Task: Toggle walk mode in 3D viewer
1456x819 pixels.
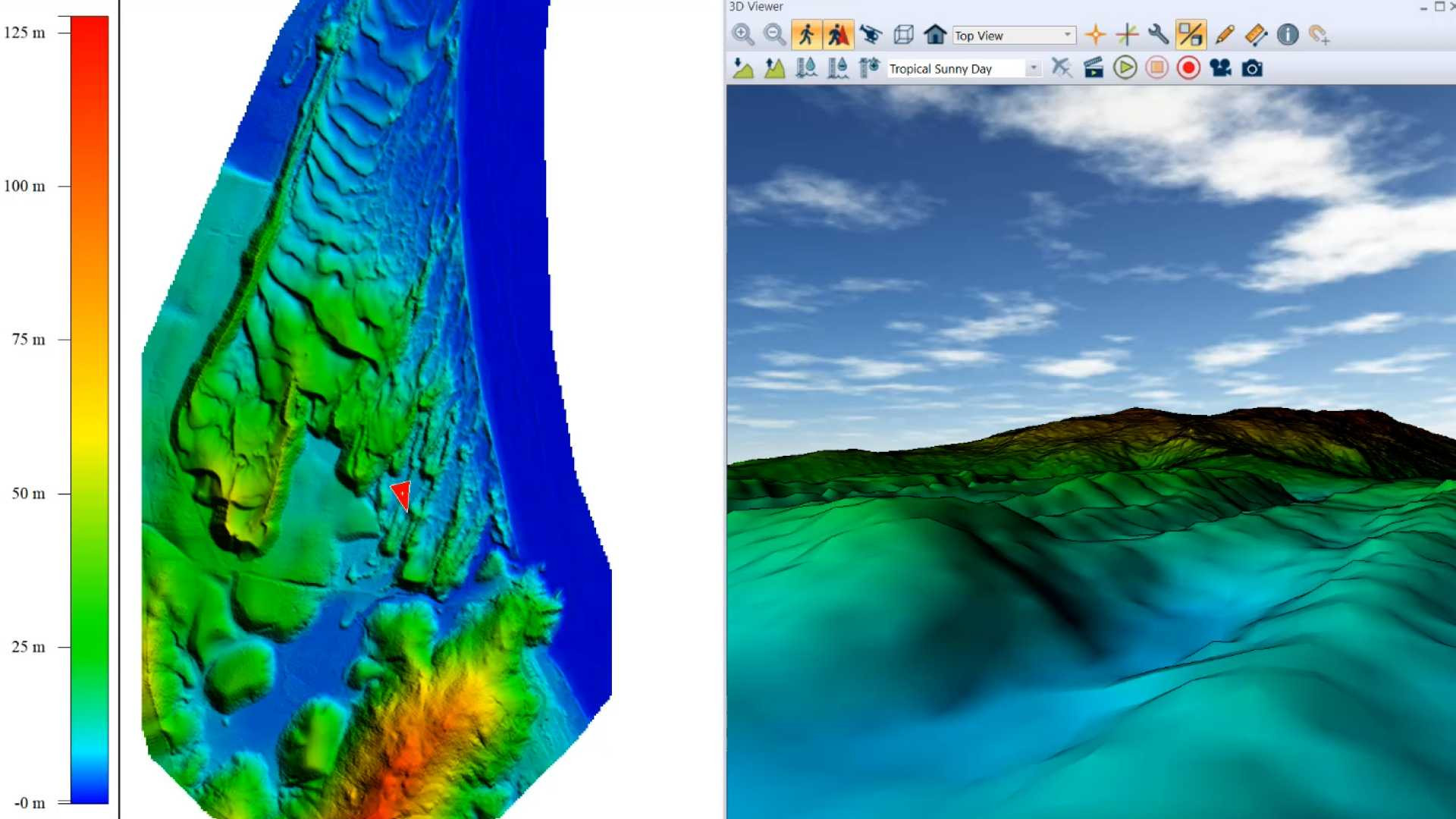Action: 806,35
